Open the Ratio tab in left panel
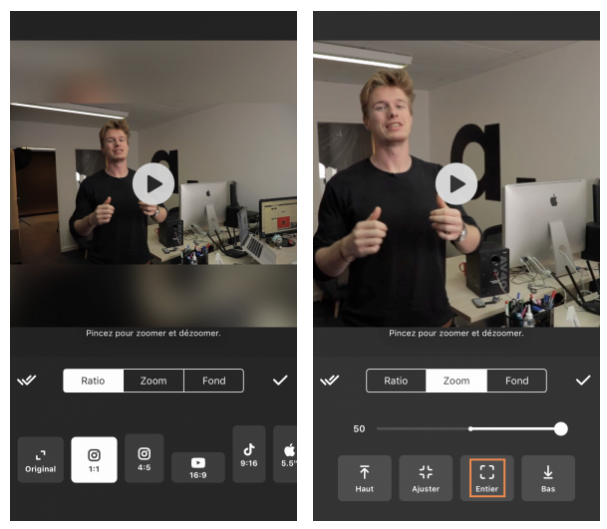The height and width of the screenshot is (529, 607). click(93, 381)
